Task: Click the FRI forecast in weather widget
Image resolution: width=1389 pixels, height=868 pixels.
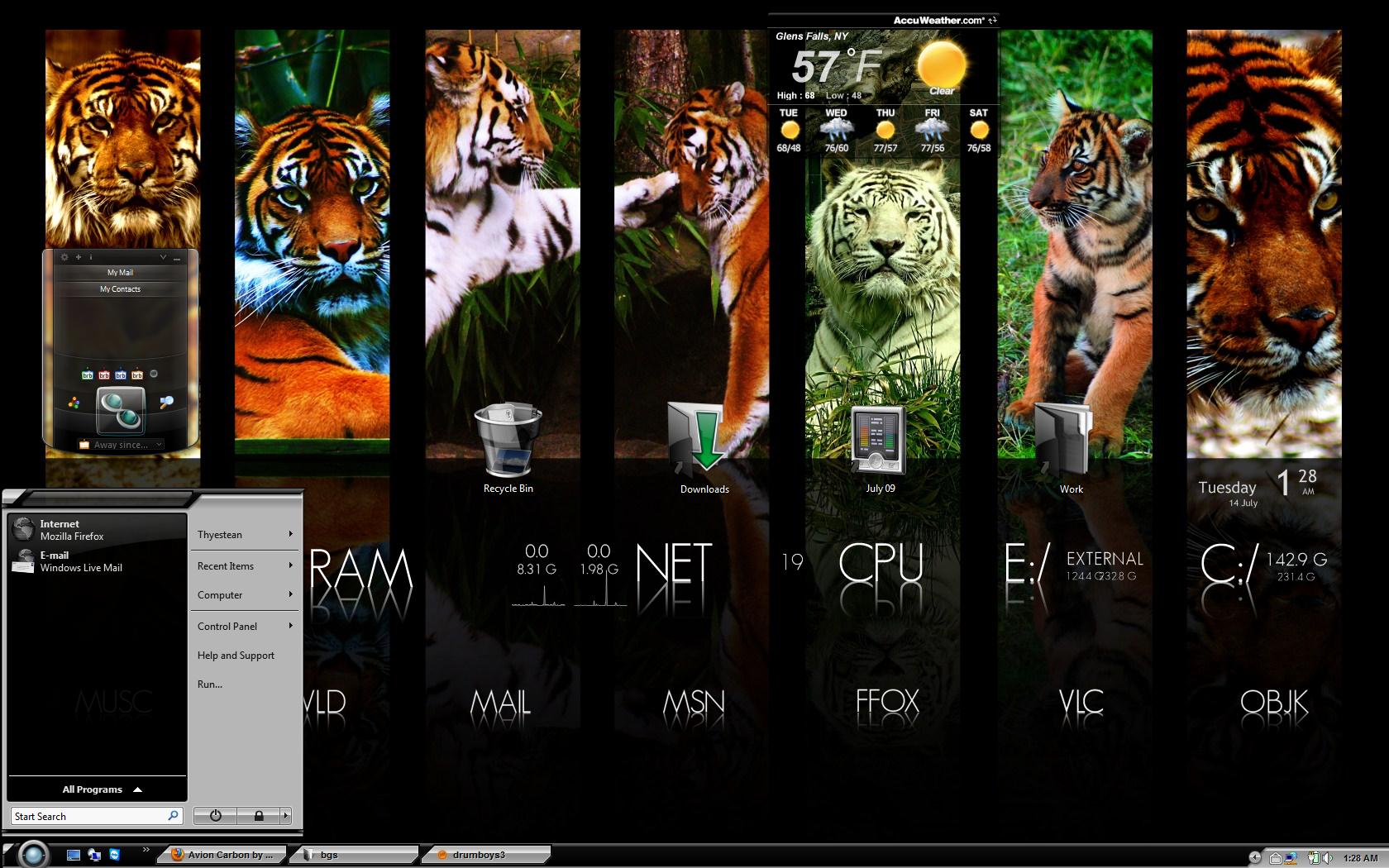Action: pos(932,131)
